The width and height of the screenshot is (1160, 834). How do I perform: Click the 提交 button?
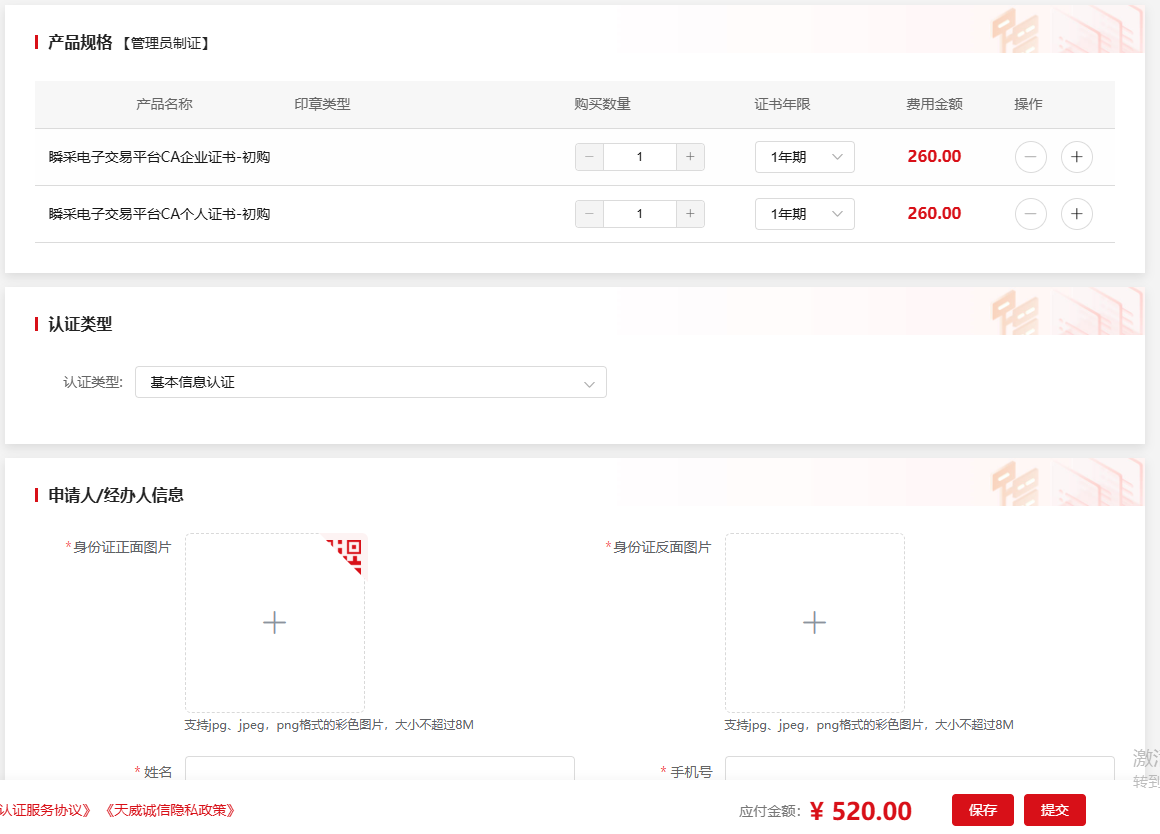(1054, 810)
